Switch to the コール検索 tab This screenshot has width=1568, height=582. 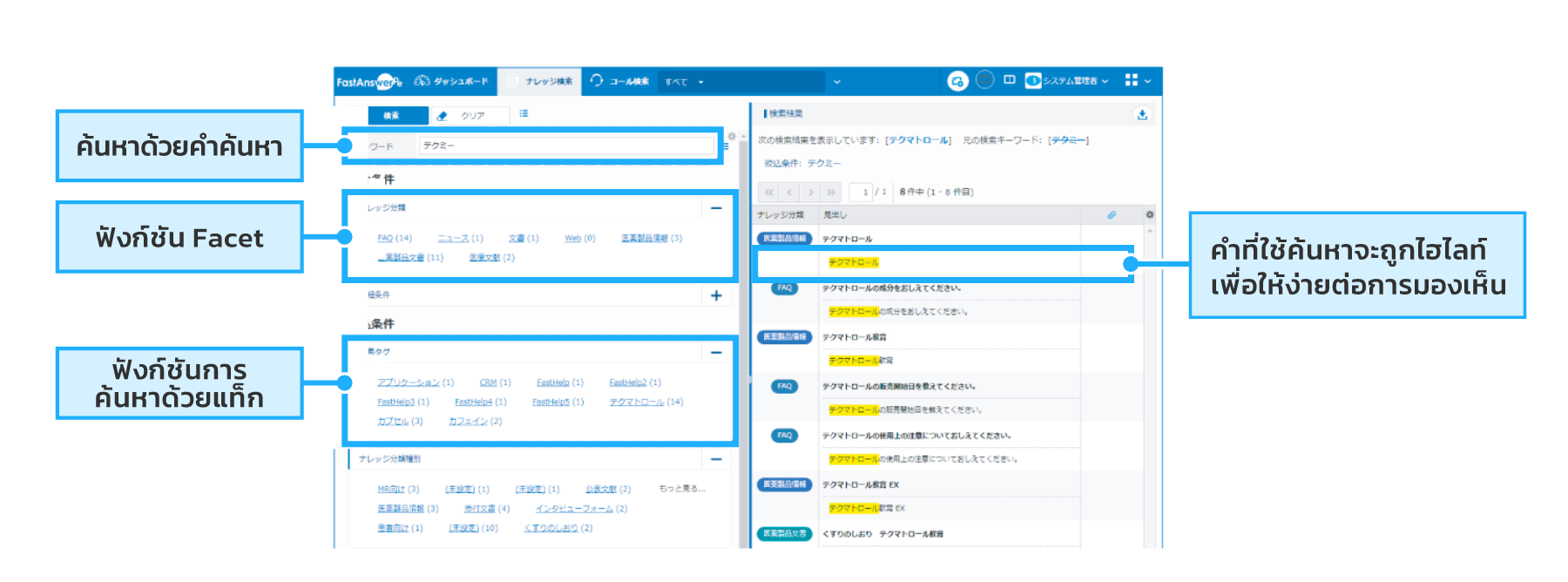[620, 81]
